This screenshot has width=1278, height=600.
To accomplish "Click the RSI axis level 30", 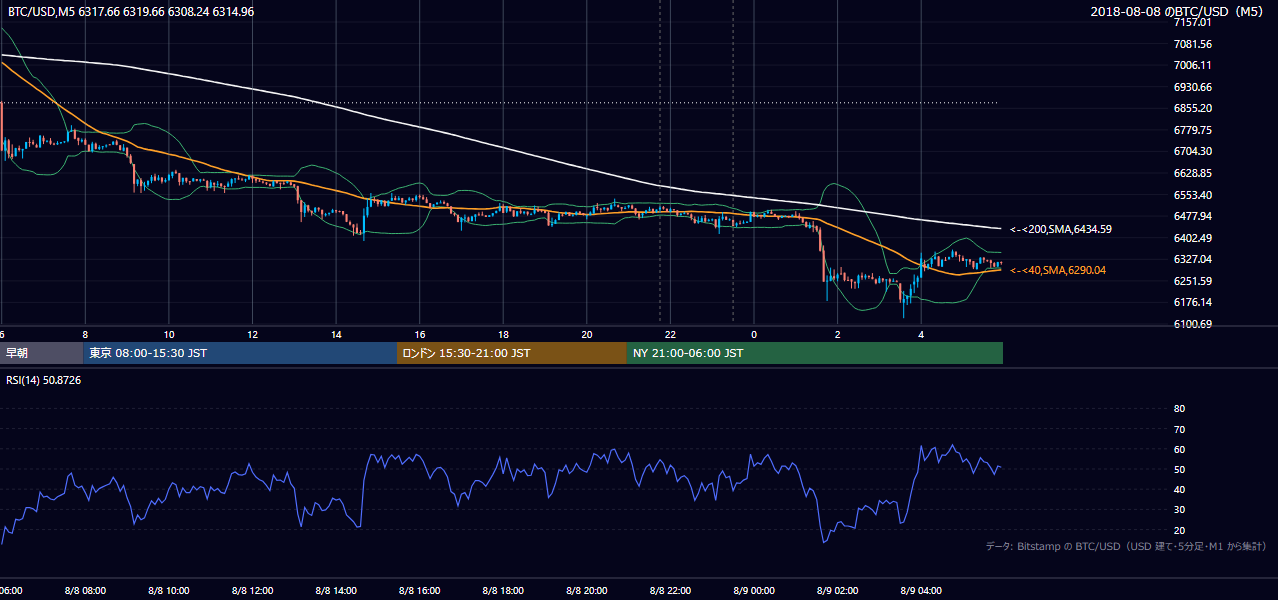I will click(x=1179, y=510).
